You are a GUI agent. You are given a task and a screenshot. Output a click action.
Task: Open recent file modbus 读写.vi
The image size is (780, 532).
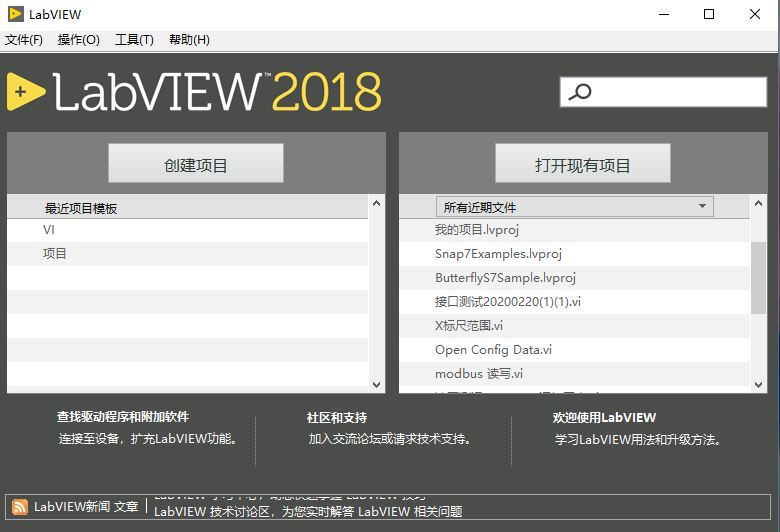(x=575, y=374)
